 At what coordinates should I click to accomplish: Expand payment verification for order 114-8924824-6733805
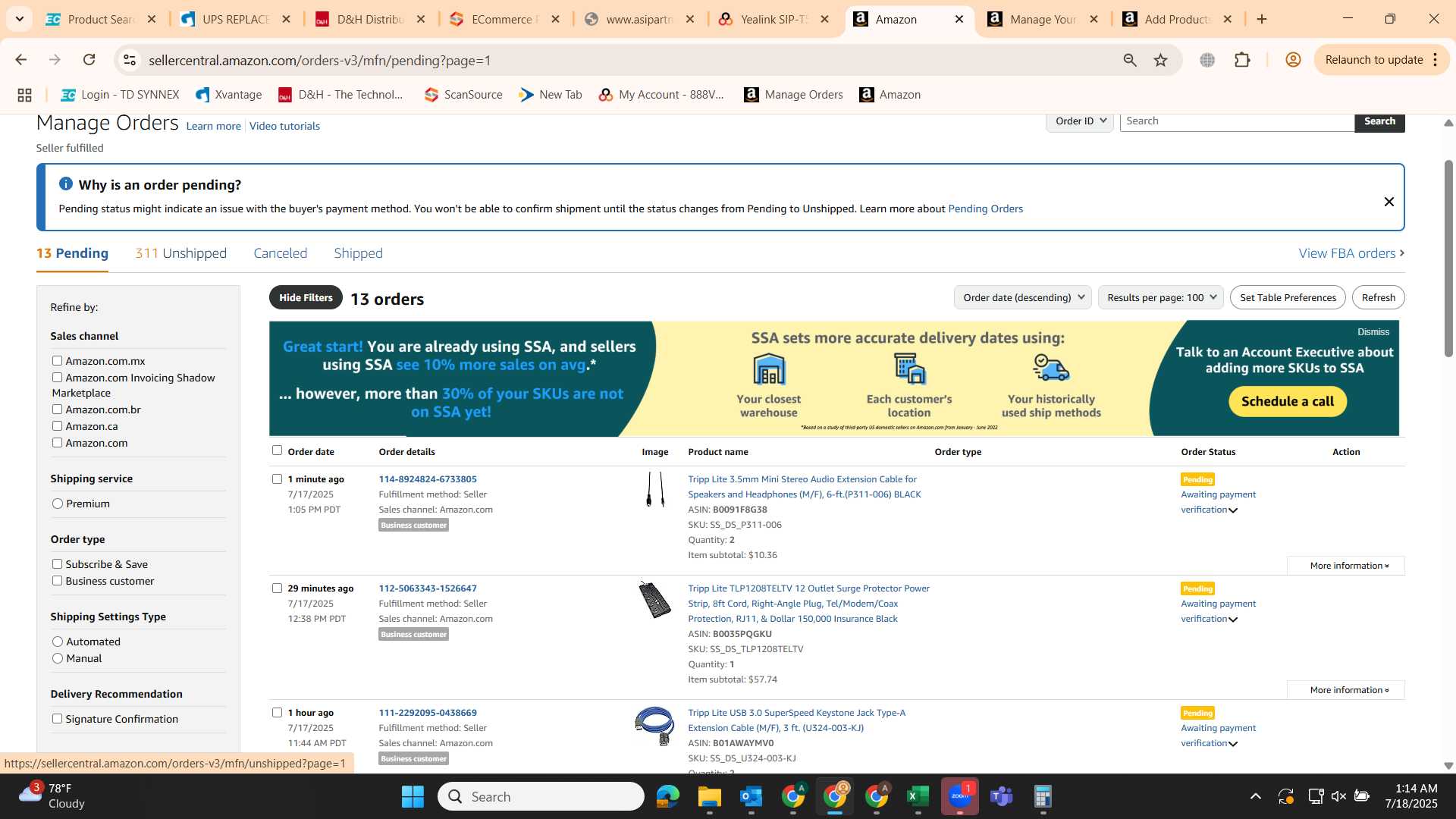tap(1233, 510)
